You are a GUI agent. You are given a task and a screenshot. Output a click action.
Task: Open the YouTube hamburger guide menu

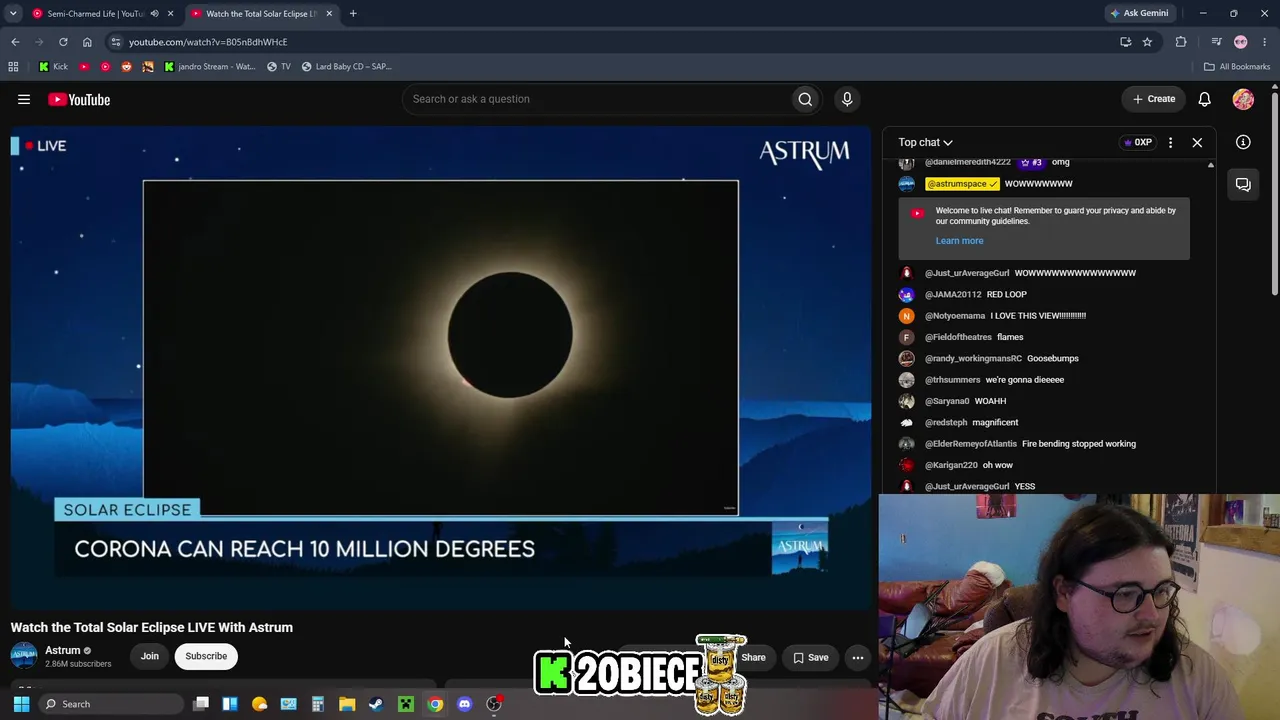(x=24, y=99)
